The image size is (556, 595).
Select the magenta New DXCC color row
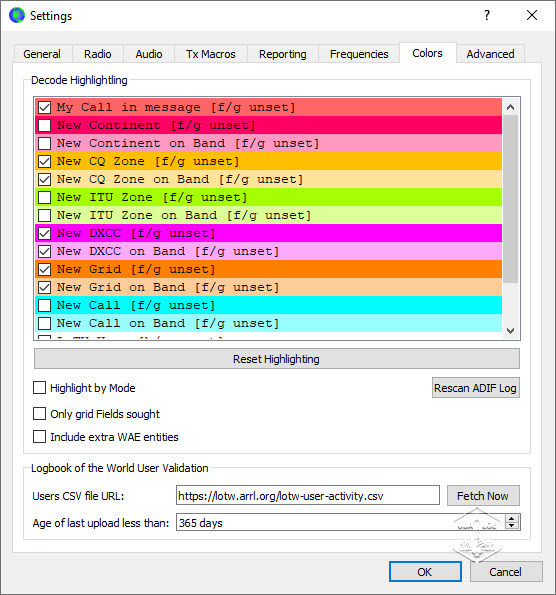tap(269, 233)
